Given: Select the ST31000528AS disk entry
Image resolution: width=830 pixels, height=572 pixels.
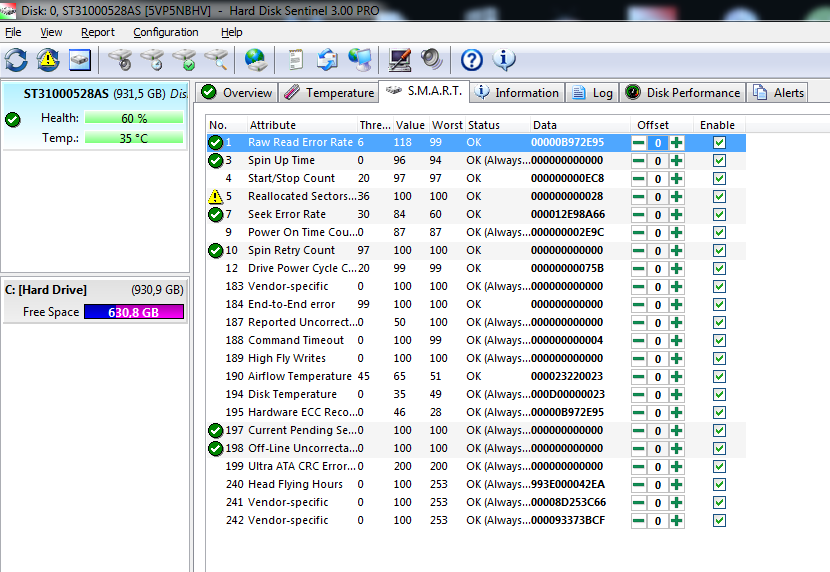Looking at the screenshot, I should coord(94,115).
